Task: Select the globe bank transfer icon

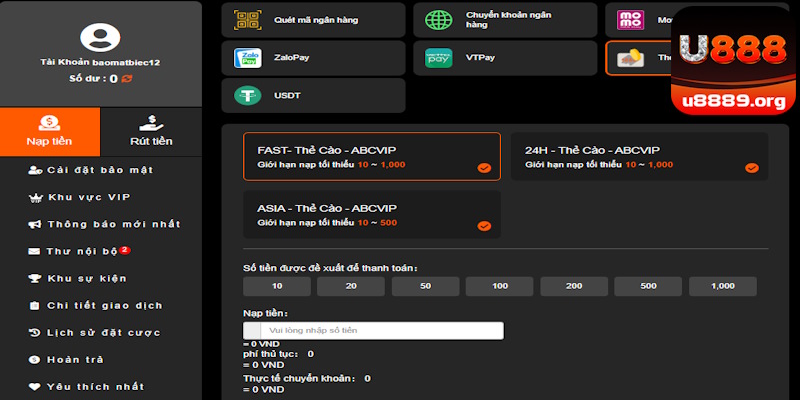Action: click(439, 19)
